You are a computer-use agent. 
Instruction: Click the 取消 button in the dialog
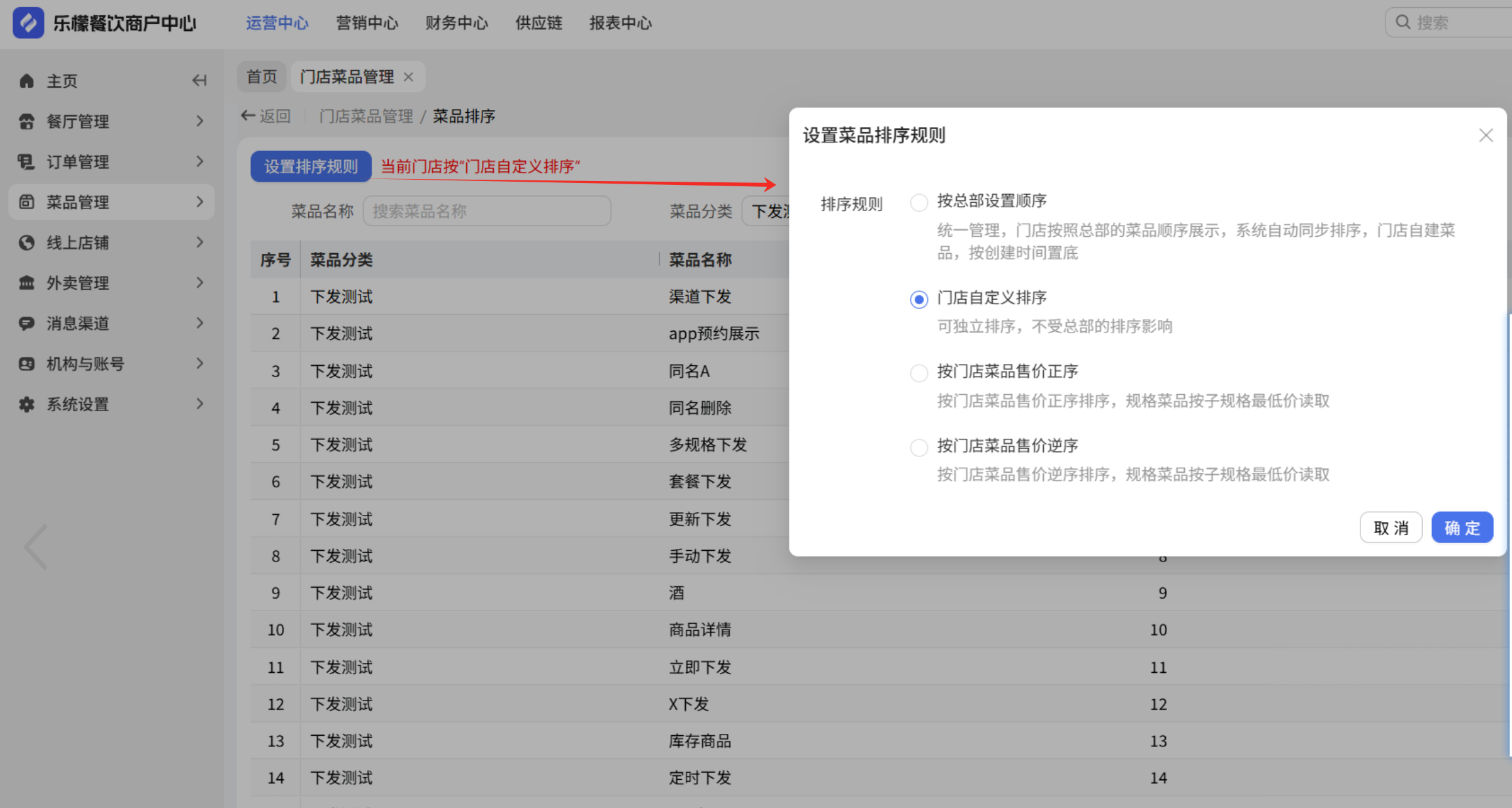tap(1391, 527)
